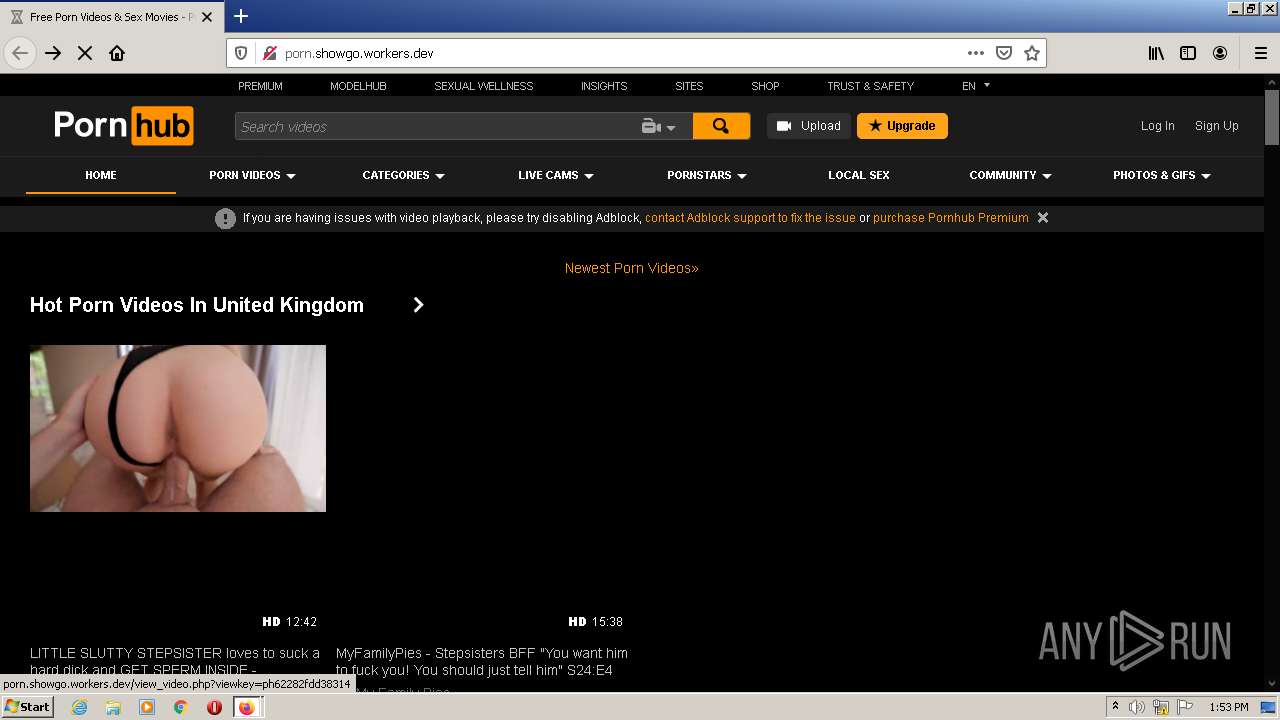1280x720 pixels.
Task: Expand the EN language dropdown
Action: 976,86
